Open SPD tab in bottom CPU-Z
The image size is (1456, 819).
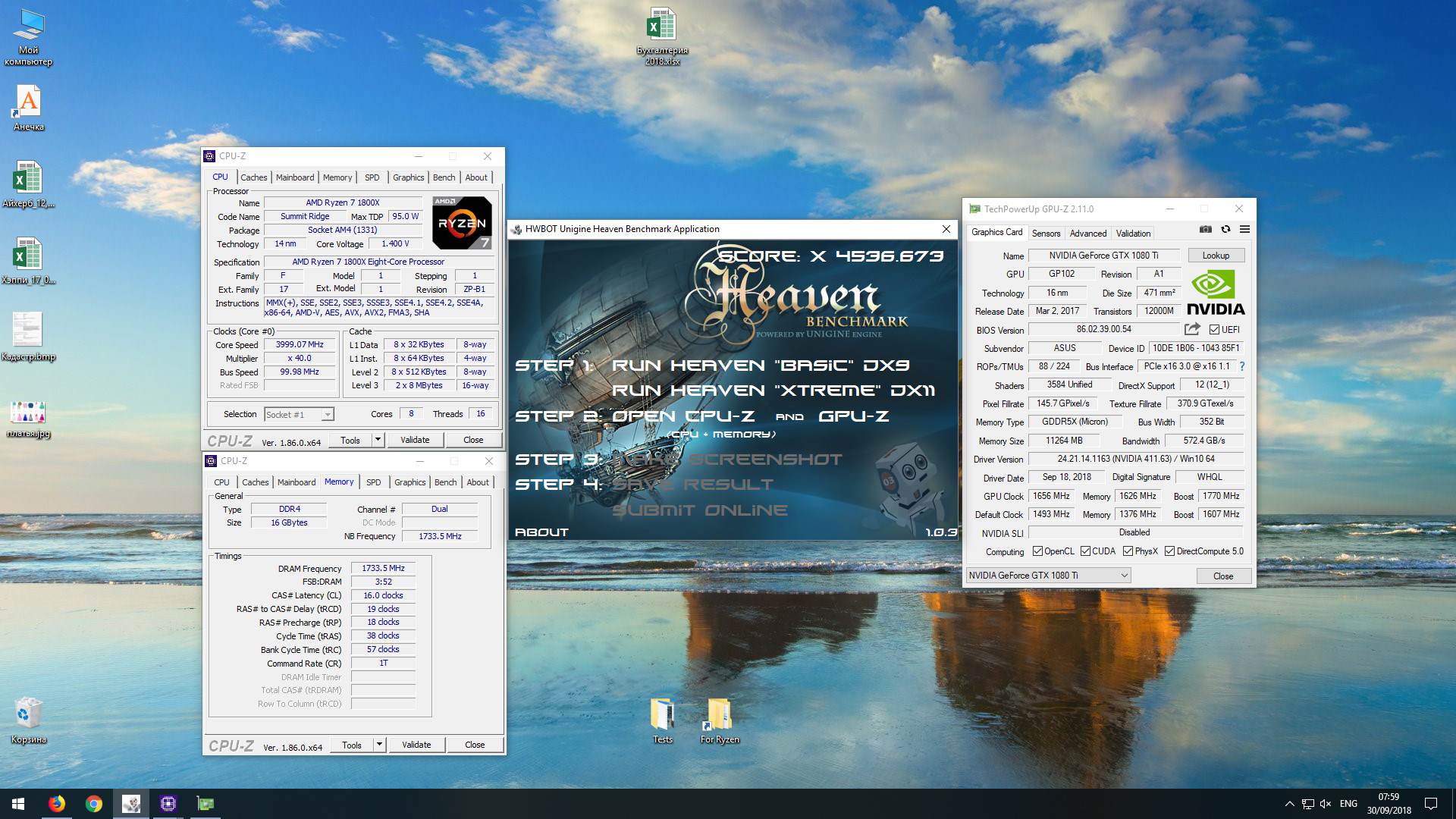(x=373, y=482)
